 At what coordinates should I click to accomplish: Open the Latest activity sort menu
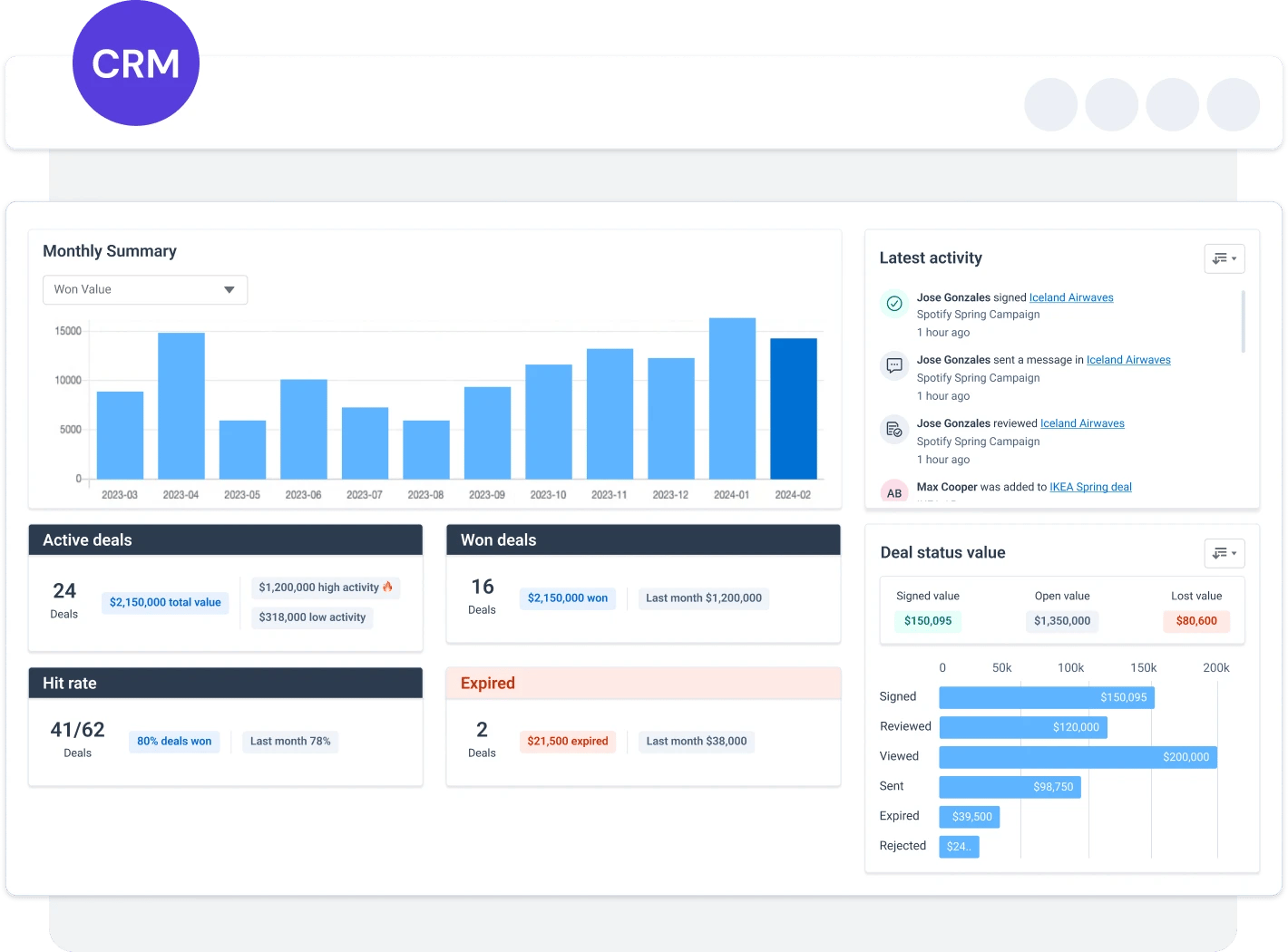[x=1225, y=258]
